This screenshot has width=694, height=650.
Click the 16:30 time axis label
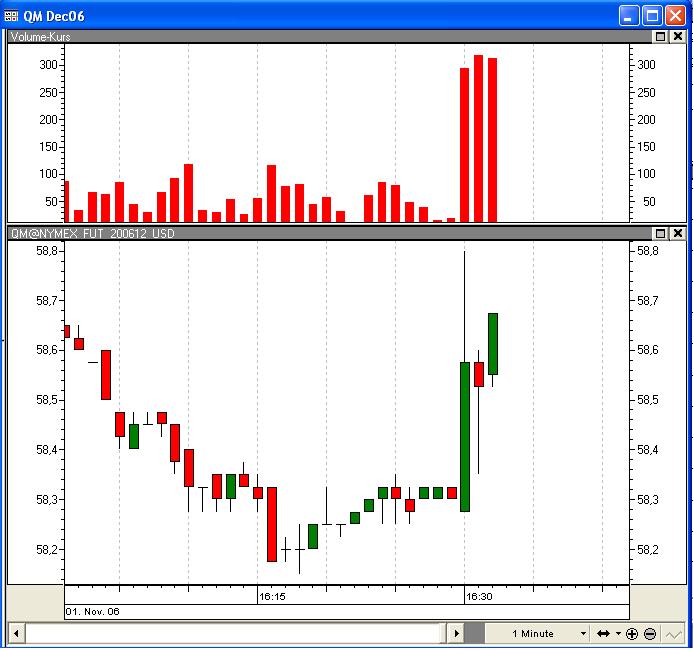click(x=479, y=596)
